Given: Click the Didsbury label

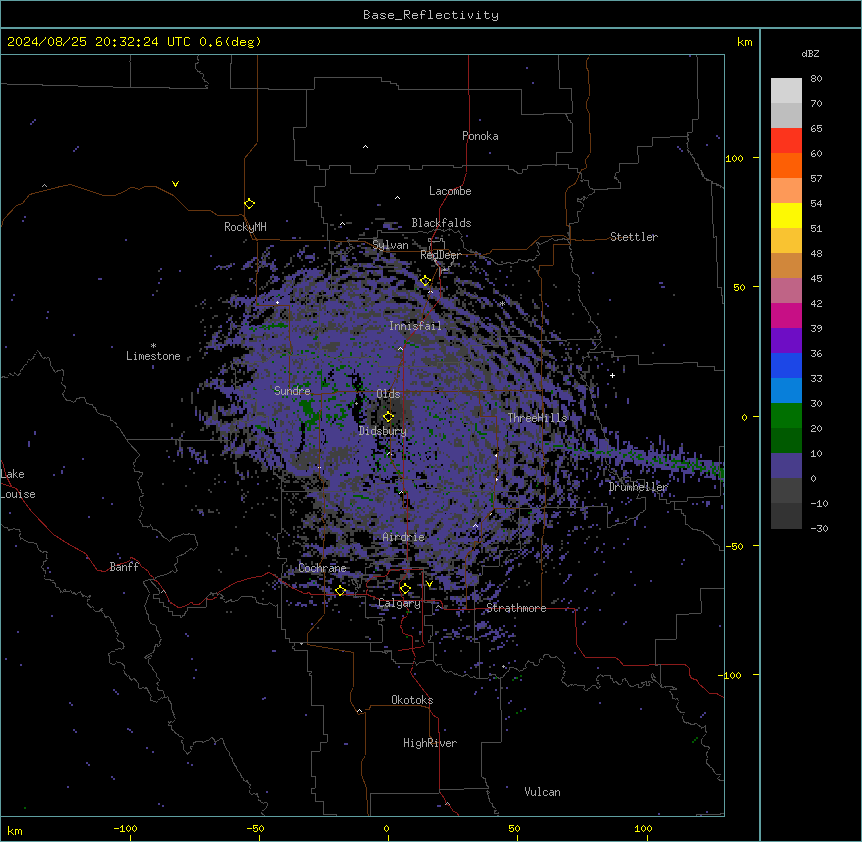Looking at the screenshot, I should point(383,431).
